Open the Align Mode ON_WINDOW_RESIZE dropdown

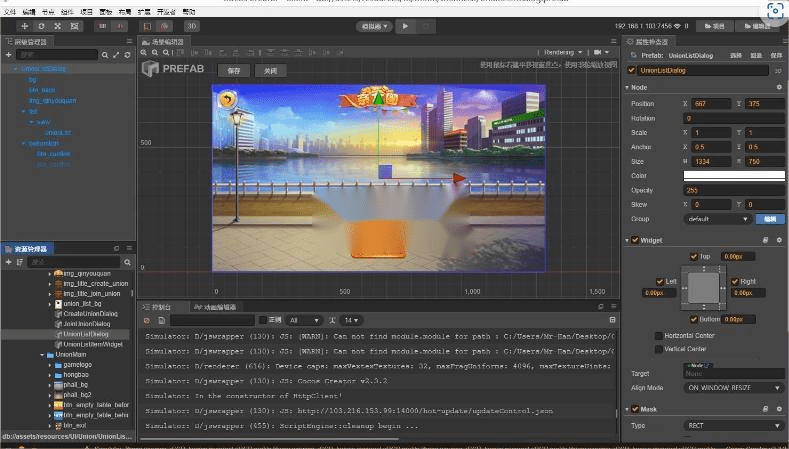point(734,388)
